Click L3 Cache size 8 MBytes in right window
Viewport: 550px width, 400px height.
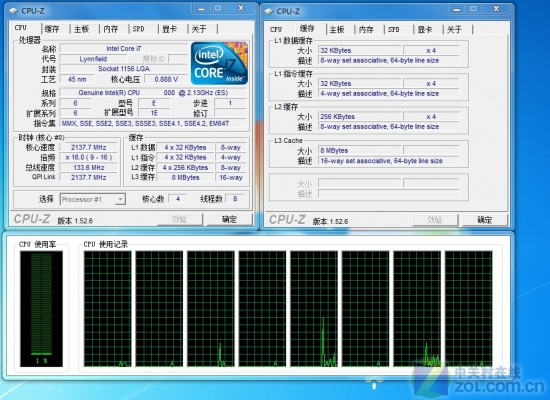tap(360, 151)
